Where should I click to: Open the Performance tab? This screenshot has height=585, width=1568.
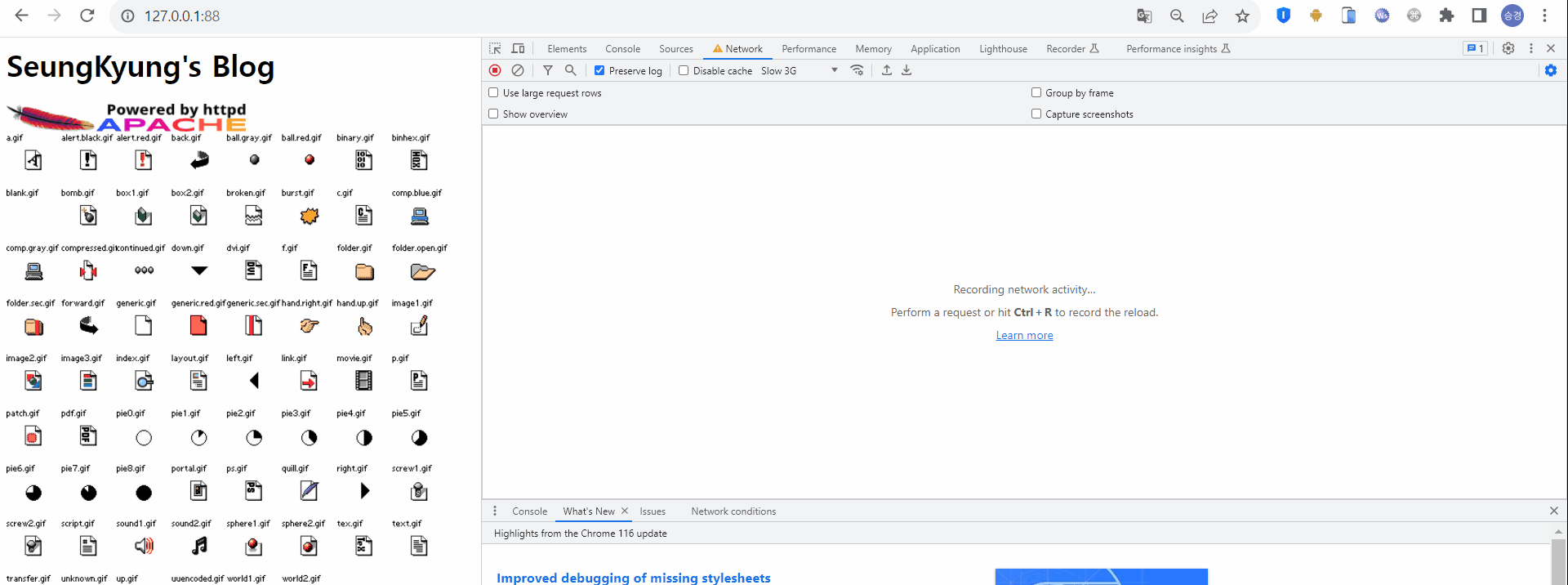[808, 49]
